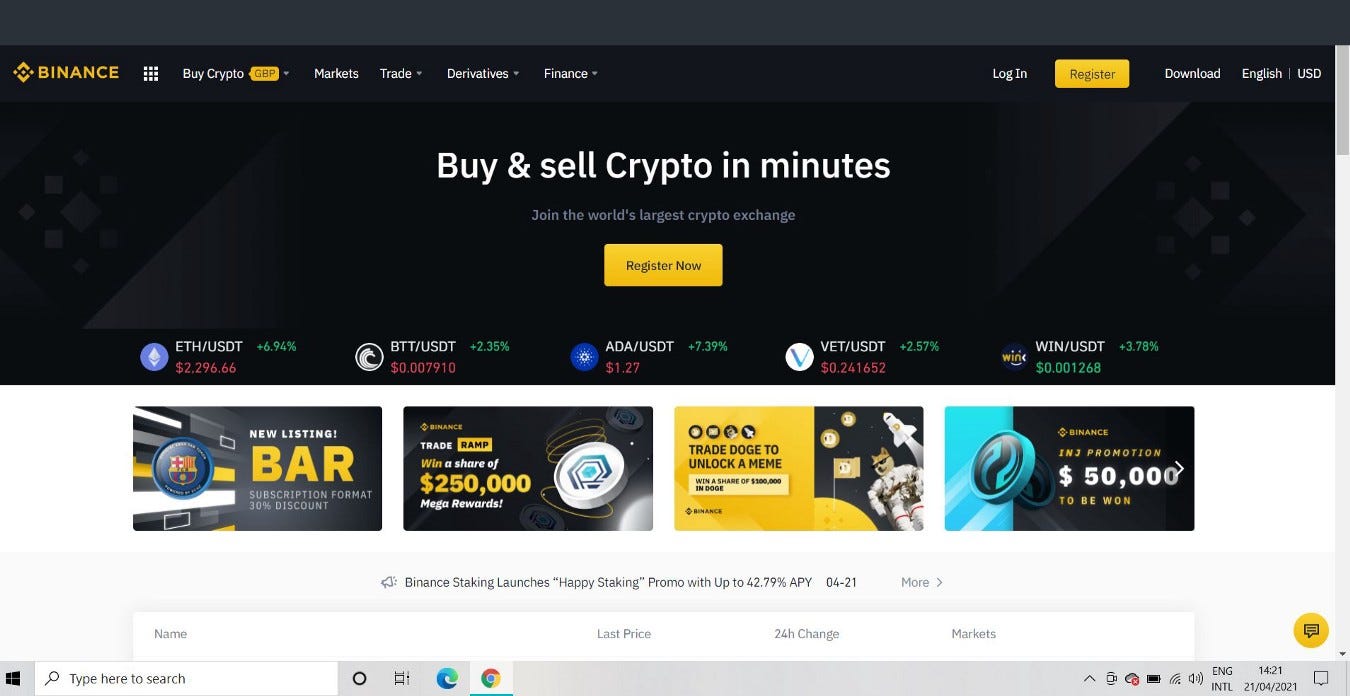Click the Log In link
This screenshot has width=1350, height=696.
coord(1009,73)
